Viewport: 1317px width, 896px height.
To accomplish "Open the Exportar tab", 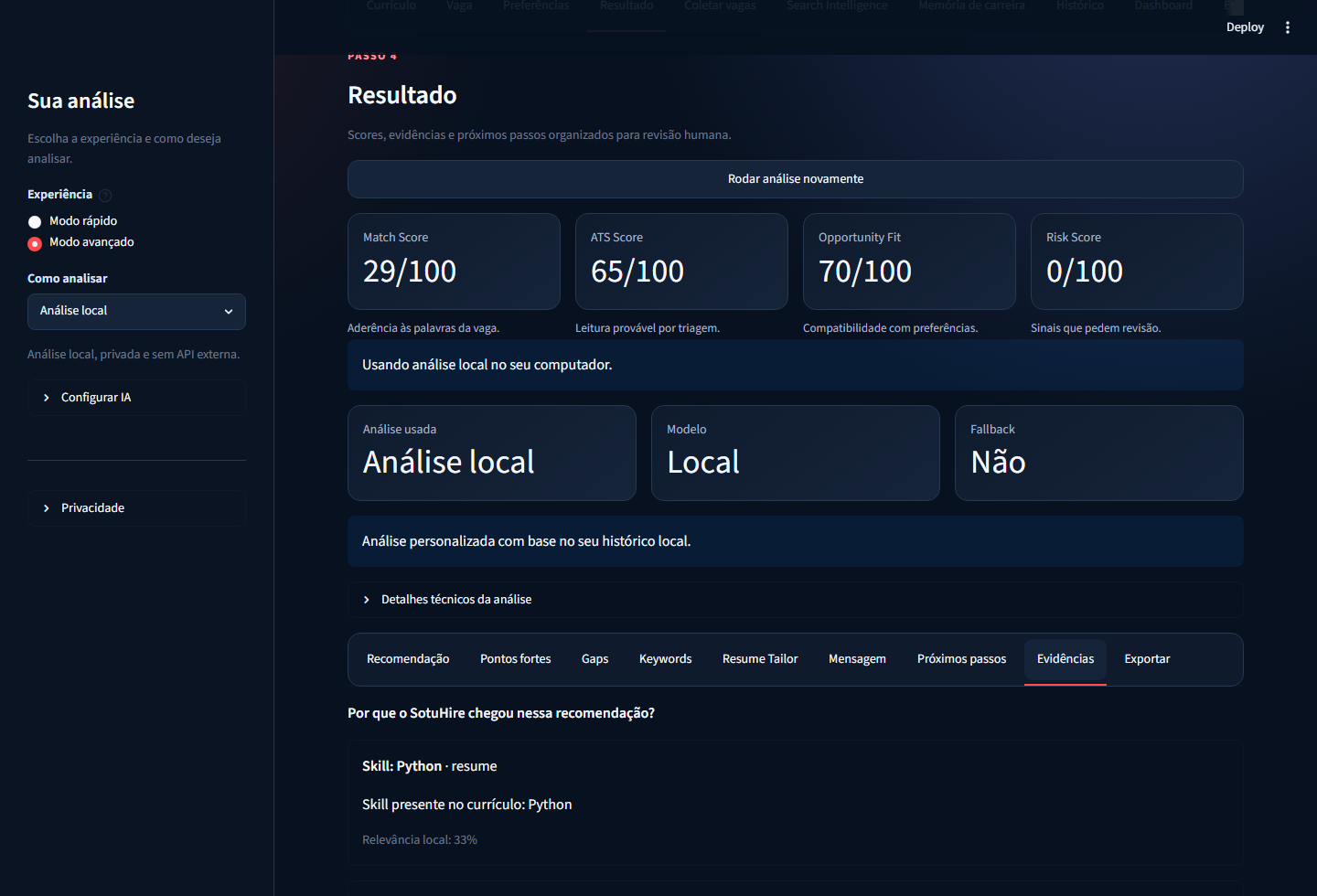I will click(1147, 659).
